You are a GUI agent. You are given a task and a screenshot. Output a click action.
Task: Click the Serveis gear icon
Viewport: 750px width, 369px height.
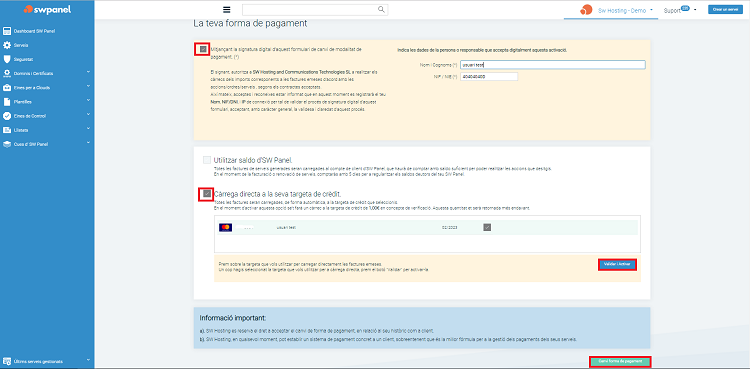tap(7, 45)
